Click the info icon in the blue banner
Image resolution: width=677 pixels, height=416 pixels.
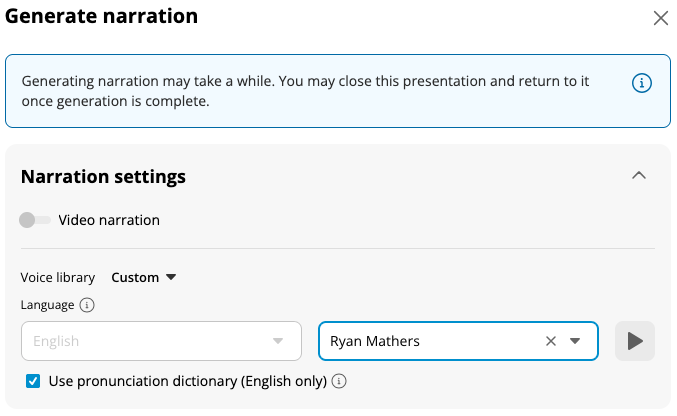pyautogui.click(x=642, y=84)
